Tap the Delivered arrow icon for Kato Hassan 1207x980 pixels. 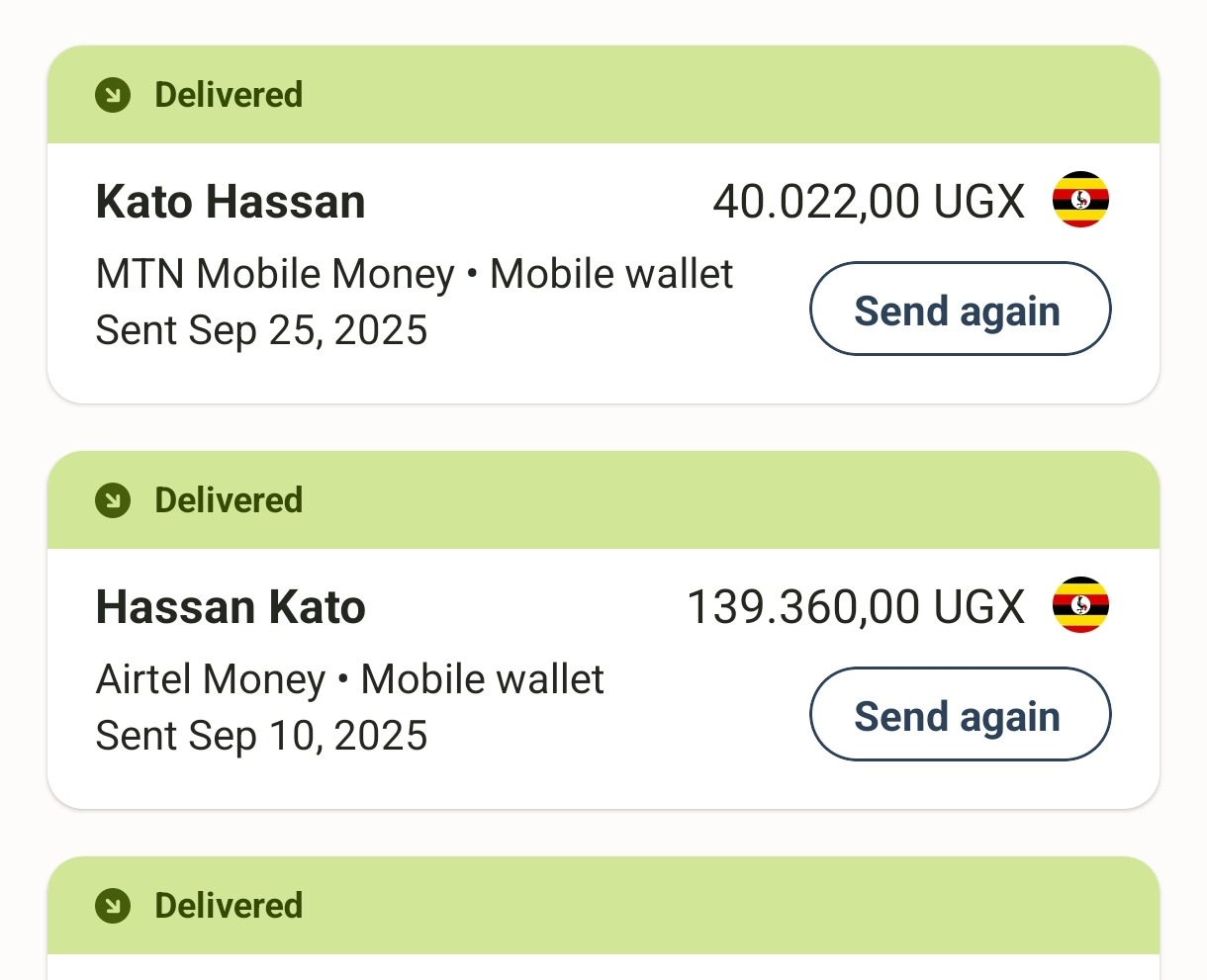point(113,96)
